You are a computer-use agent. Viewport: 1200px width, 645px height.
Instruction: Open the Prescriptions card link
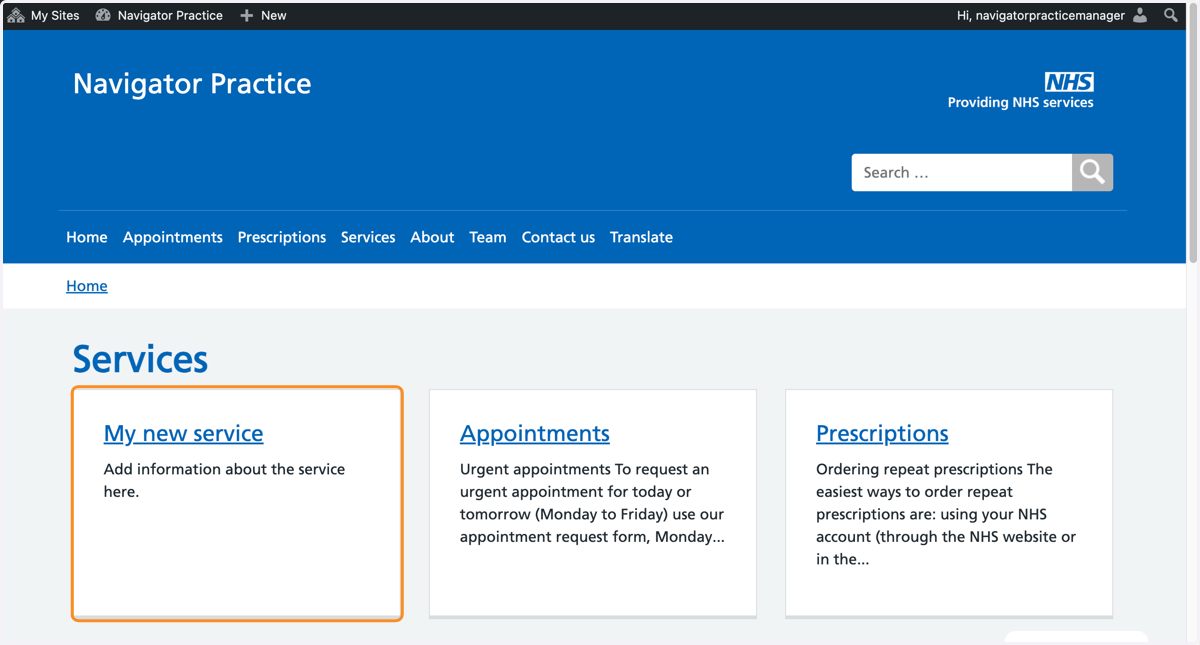coord(882,433)
